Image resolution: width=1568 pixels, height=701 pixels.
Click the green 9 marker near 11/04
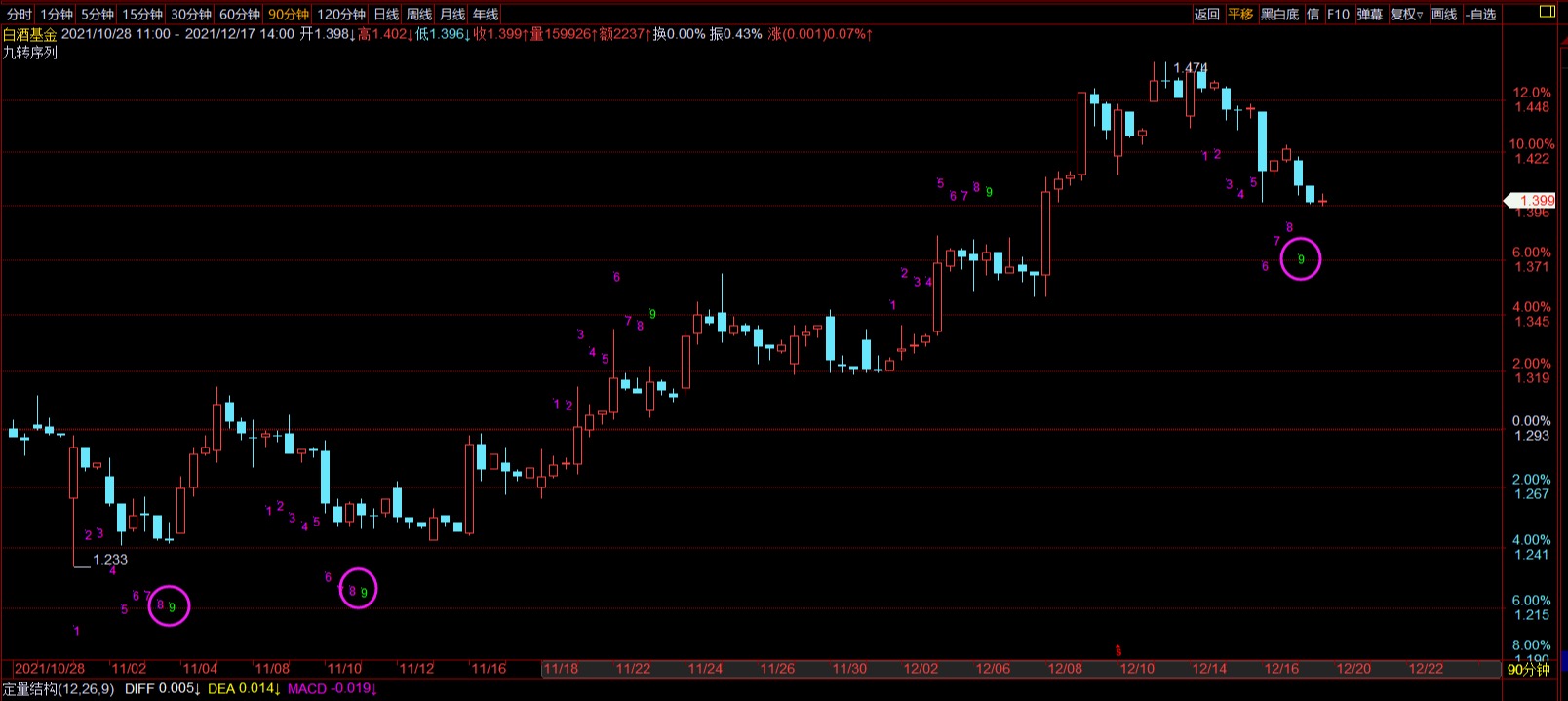pos(172,607)
